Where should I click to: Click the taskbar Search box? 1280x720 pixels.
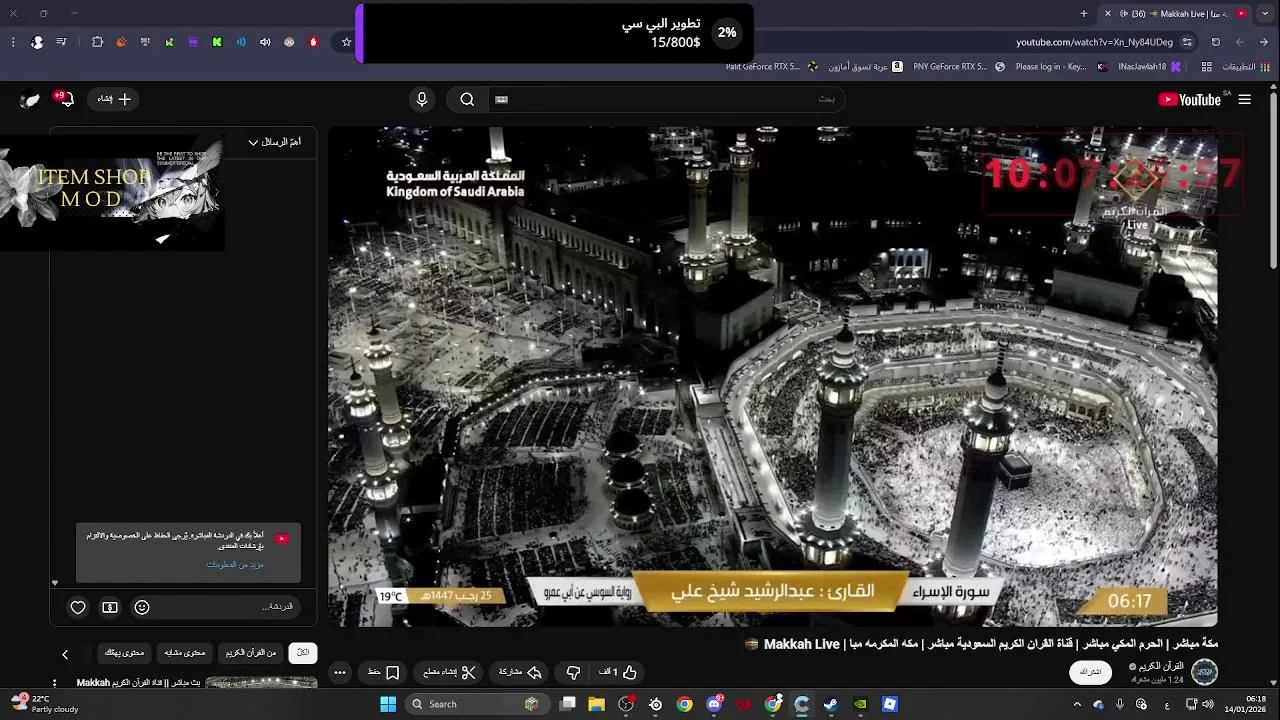click(476, 704)
